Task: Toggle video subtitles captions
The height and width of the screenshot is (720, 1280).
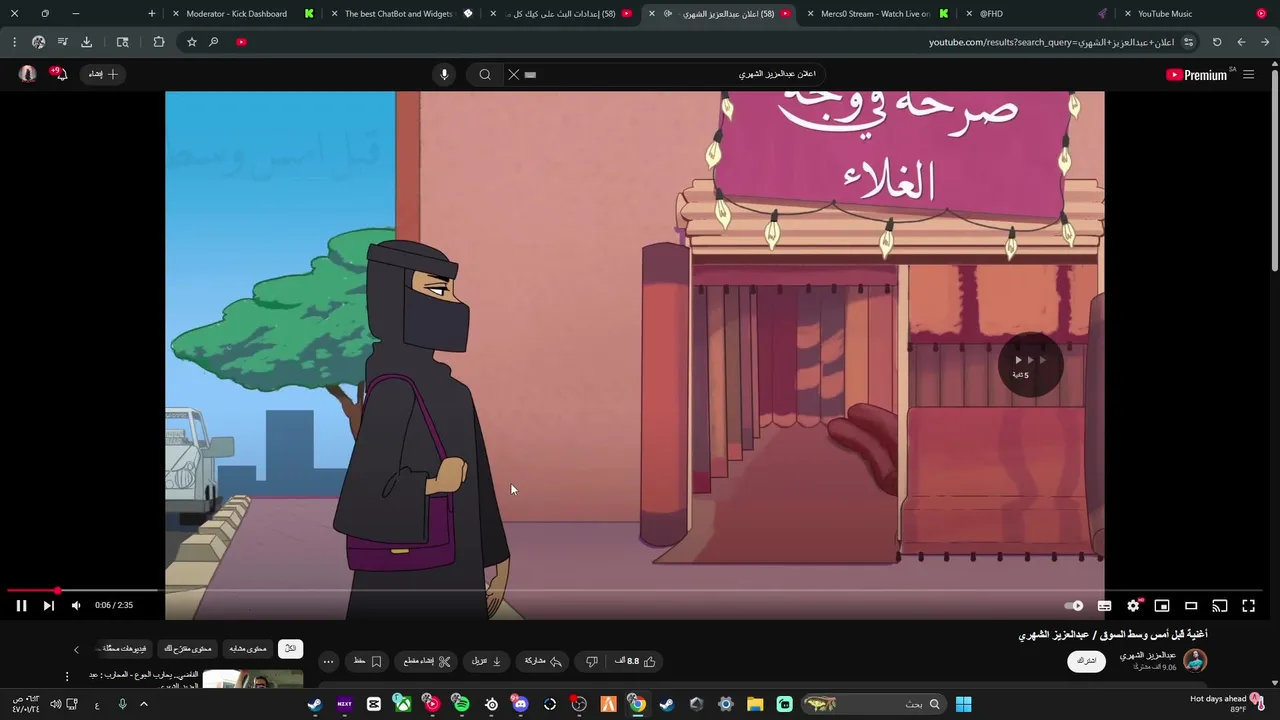Action: point(1104,605)
